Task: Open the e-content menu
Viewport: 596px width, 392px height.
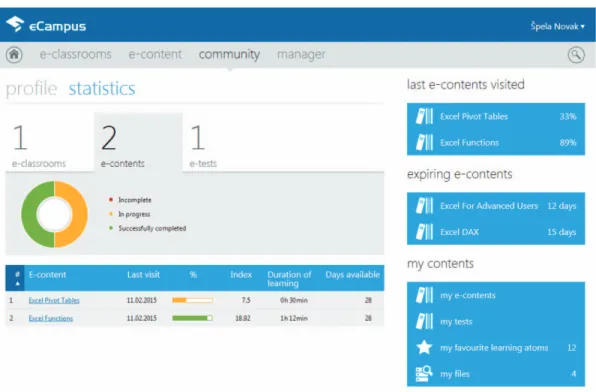Action: coord(155,54)
